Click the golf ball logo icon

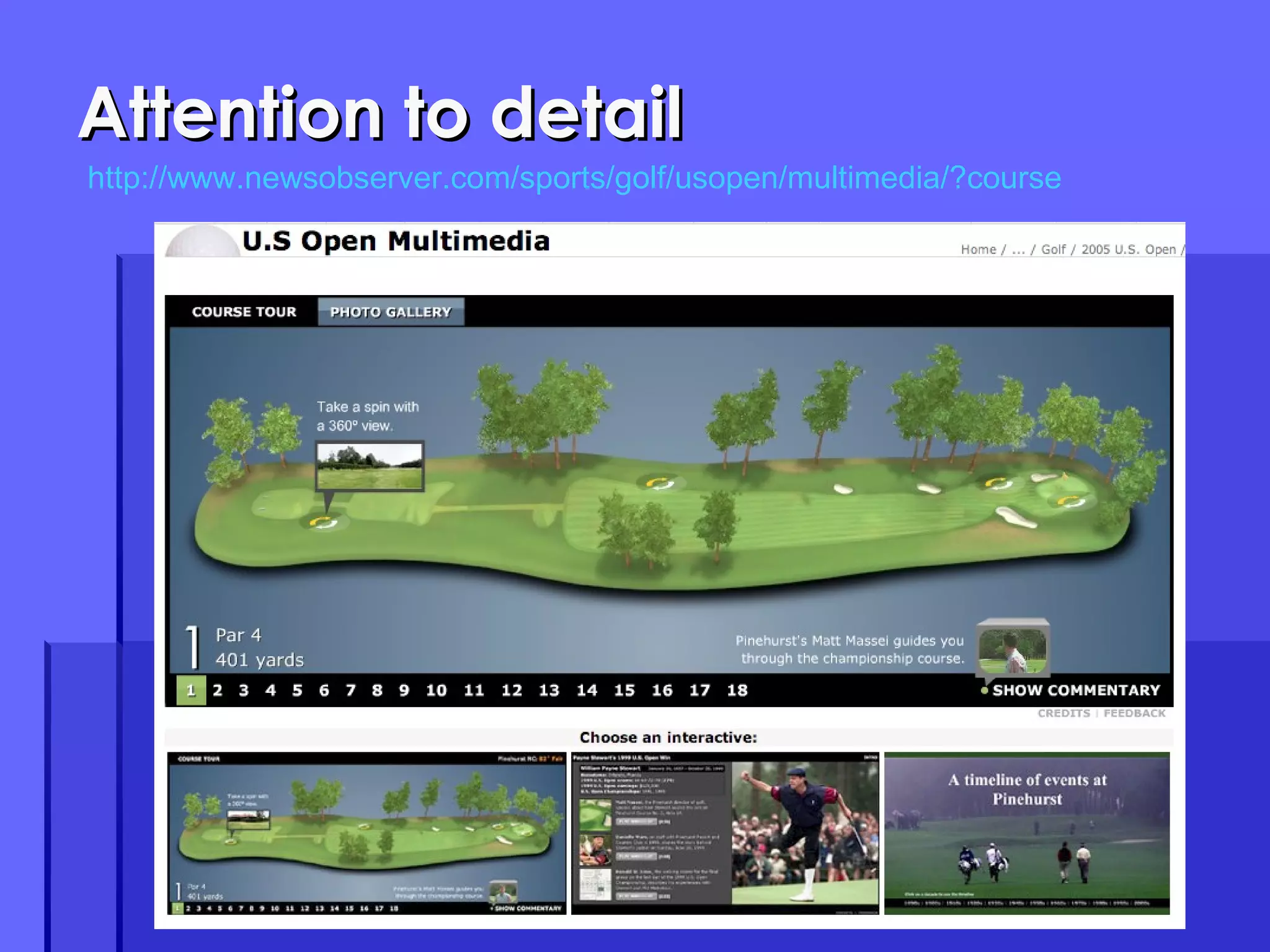(203, 242)
